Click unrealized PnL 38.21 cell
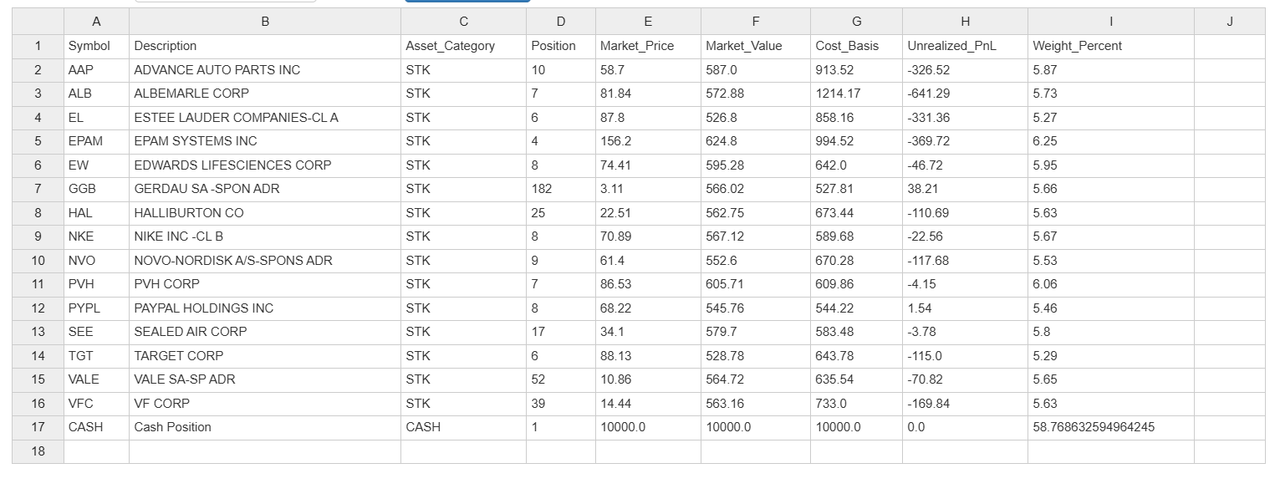1280x478 pixels. [965, 189]
